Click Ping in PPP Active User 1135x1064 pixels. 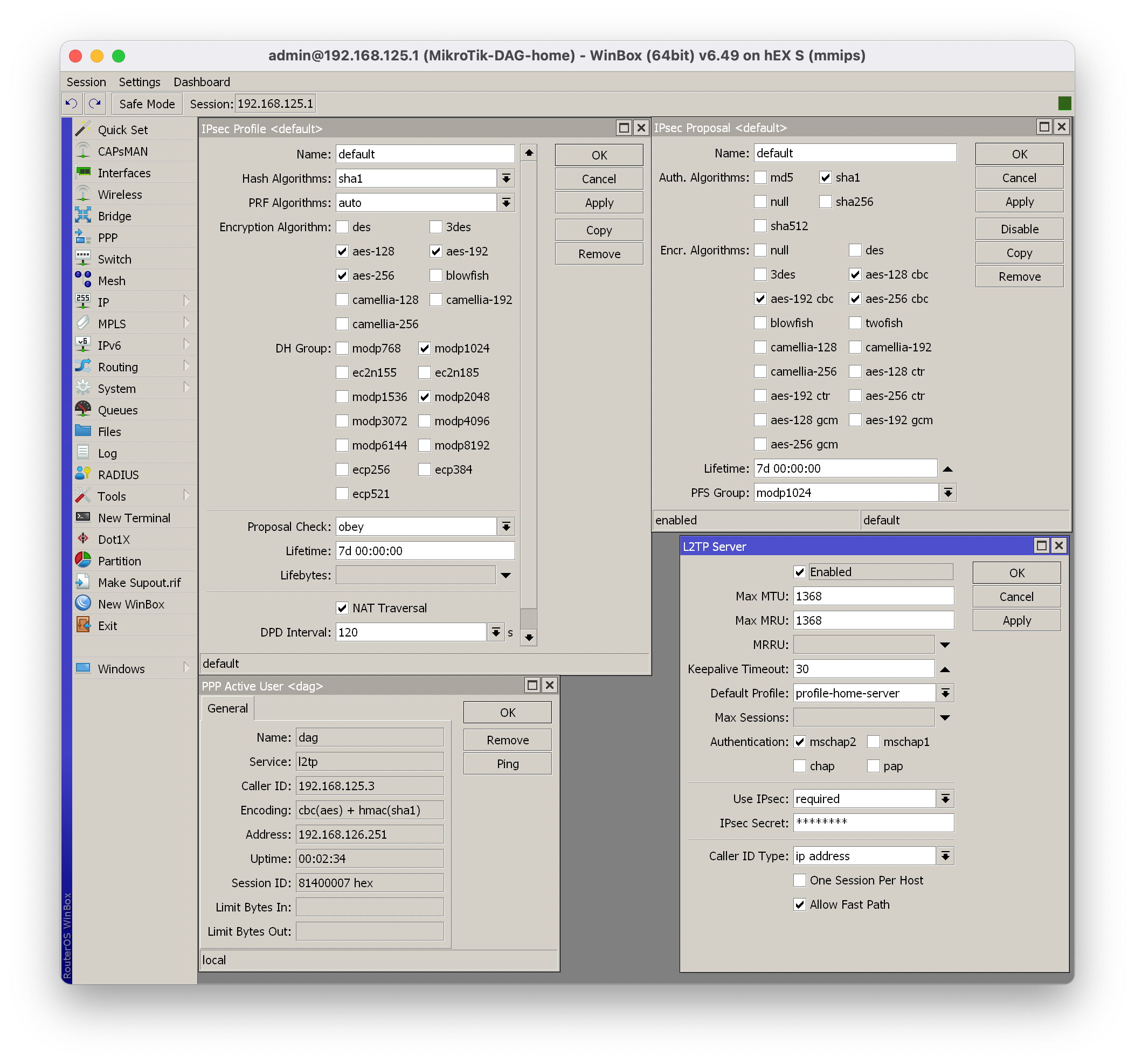(508, 764)
